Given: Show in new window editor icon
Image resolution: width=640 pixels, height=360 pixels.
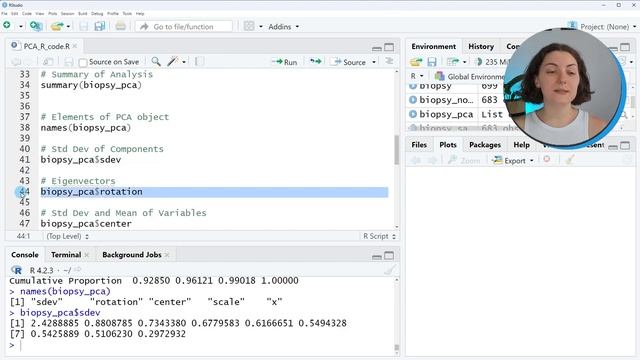Looking at the screenshot, I should [x=48, y=62].
